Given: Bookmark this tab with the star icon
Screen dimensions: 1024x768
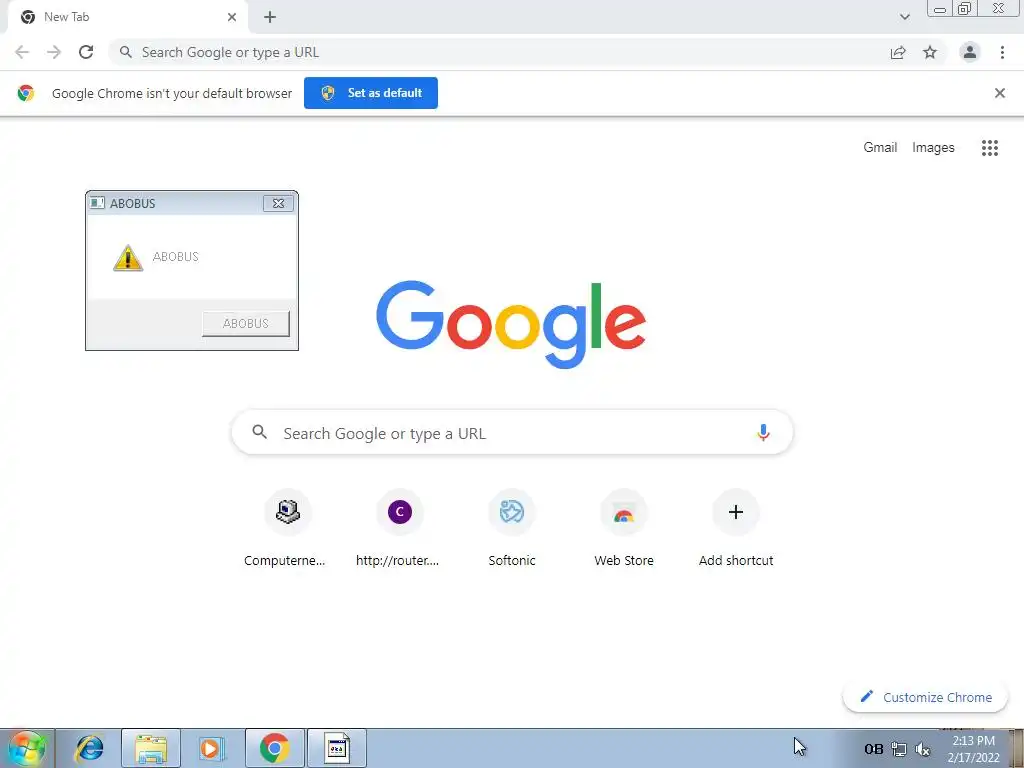Looking at the screenshot, I should [930, 52].
